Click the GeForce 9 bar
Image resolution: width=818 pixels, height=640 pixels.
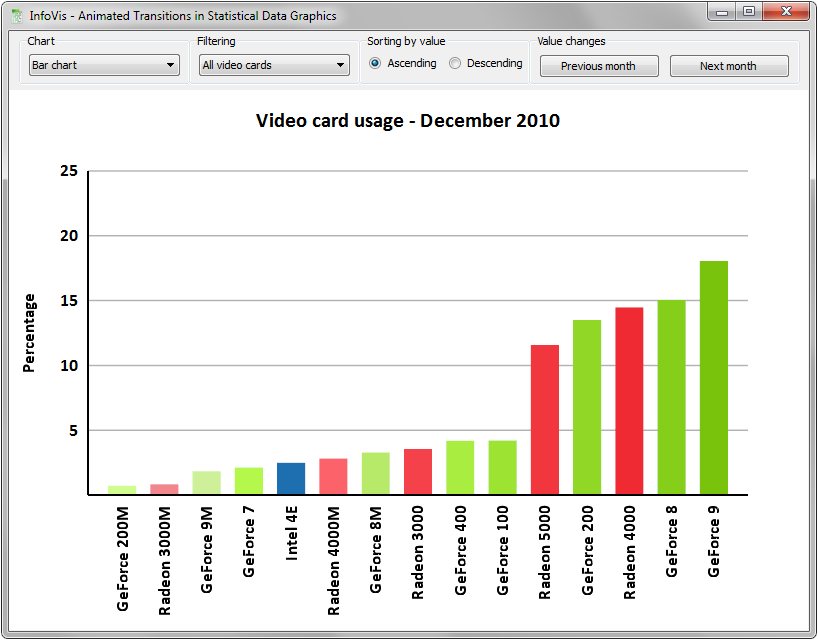(714, 378)
